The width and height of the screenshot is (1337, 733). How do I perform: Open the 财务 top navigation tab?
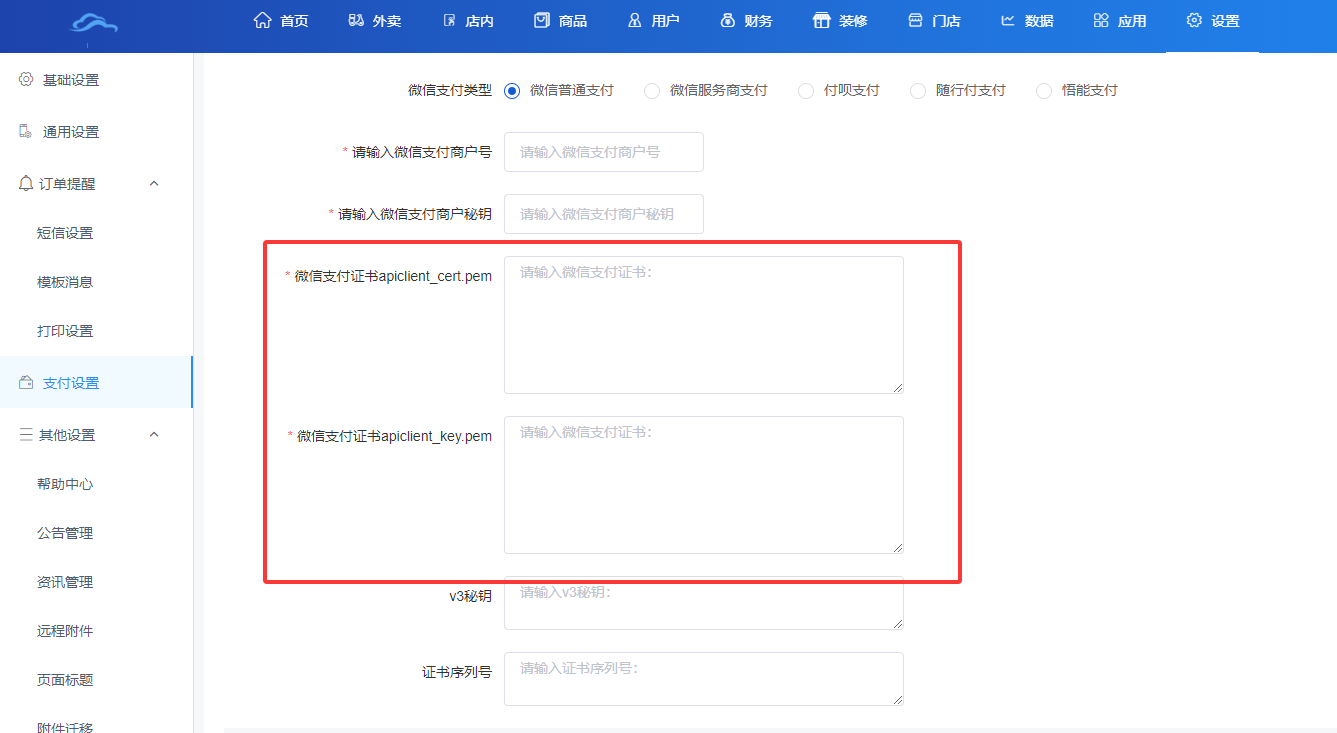pyautogui.click(x=746, y=21)
